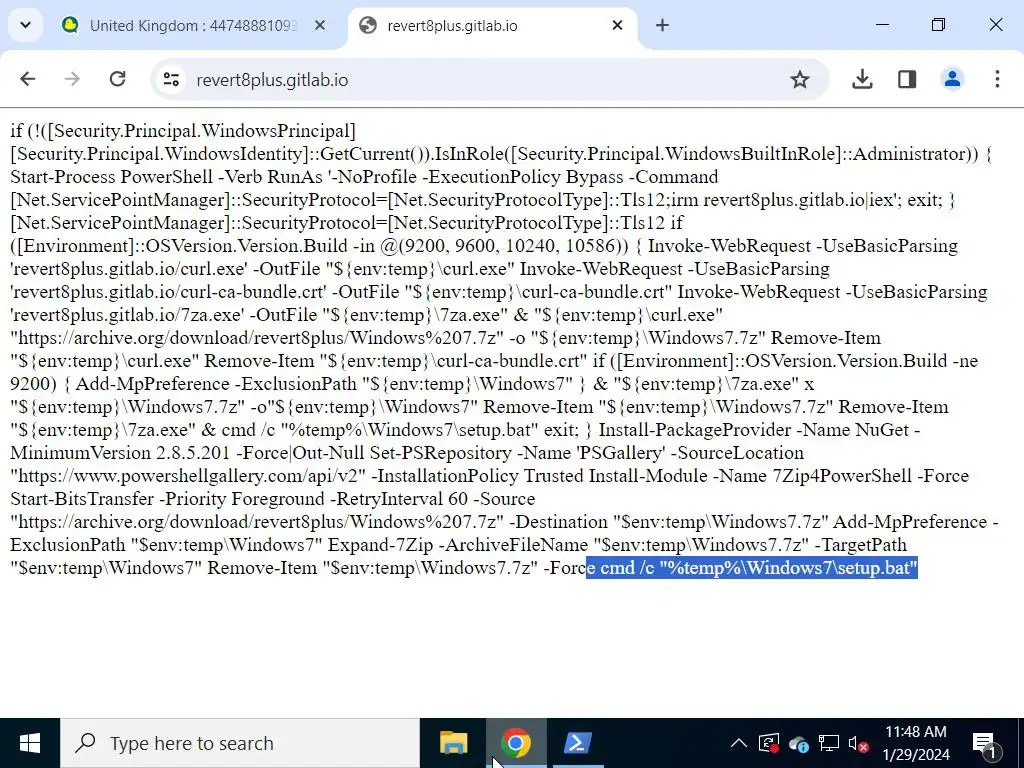
Task: Click the muted volume tray icon
Action: tap(858, 743)
